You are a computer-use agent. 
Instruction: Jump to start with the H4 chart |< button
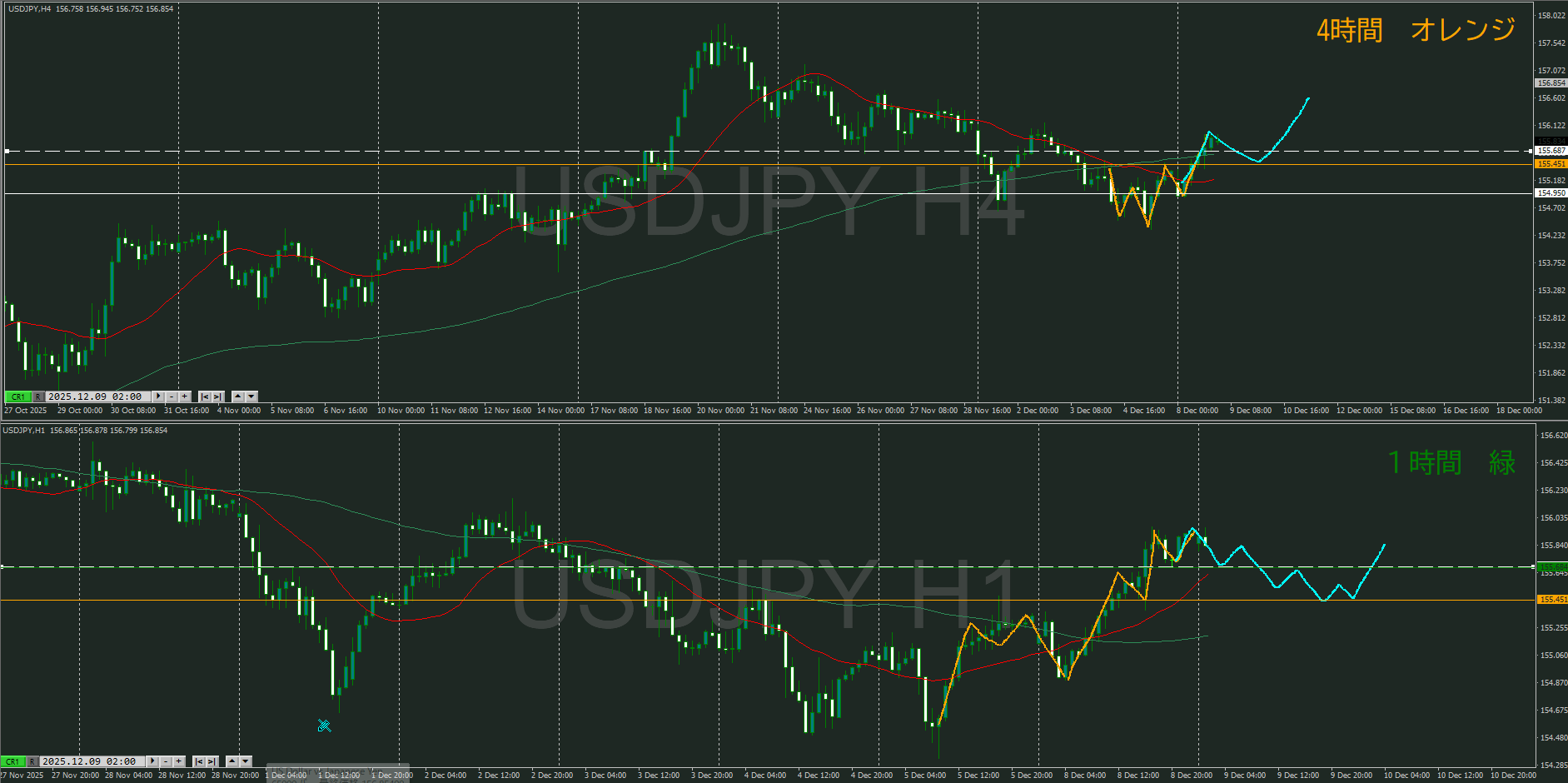205,396
